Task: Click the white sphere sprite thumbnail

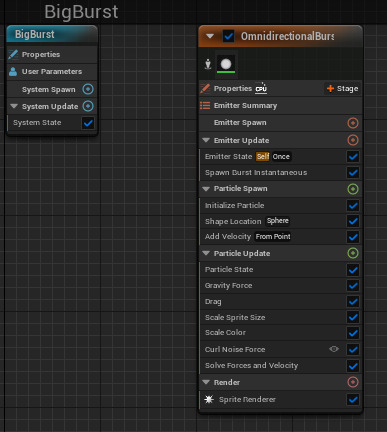Action: (x=226, y=64)
